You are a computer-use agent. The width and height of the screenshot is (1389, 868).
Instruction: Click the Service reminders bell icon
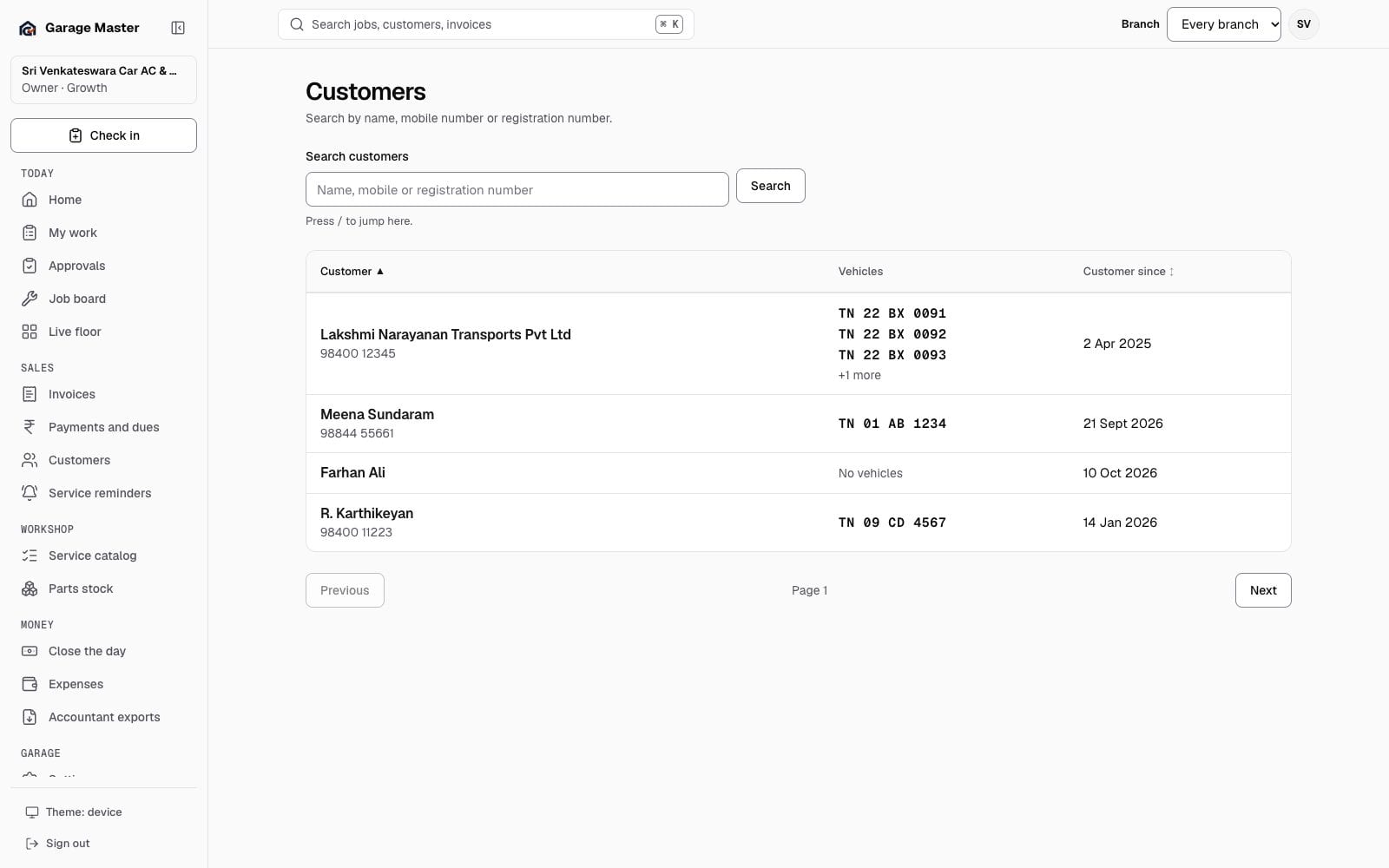coord(30,493)
